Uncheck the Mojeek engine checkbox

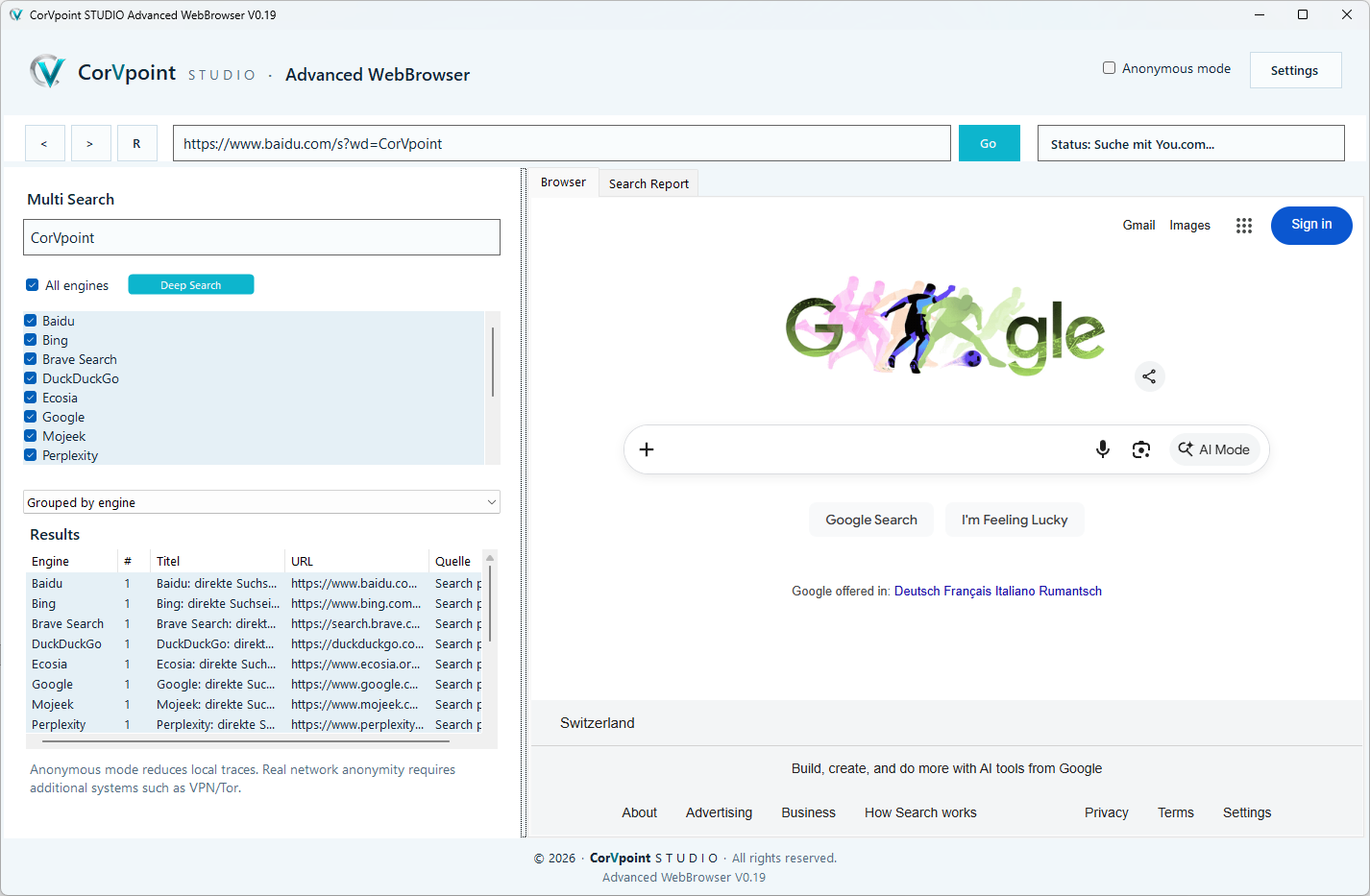pos(31,436)
